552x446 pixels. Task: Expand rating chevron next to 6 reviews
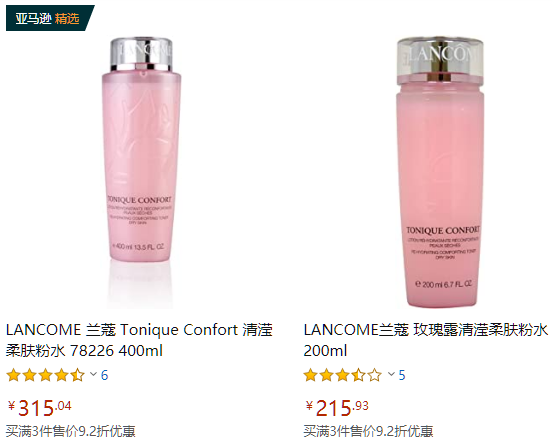pyautogui.click(x=93, y=374)
